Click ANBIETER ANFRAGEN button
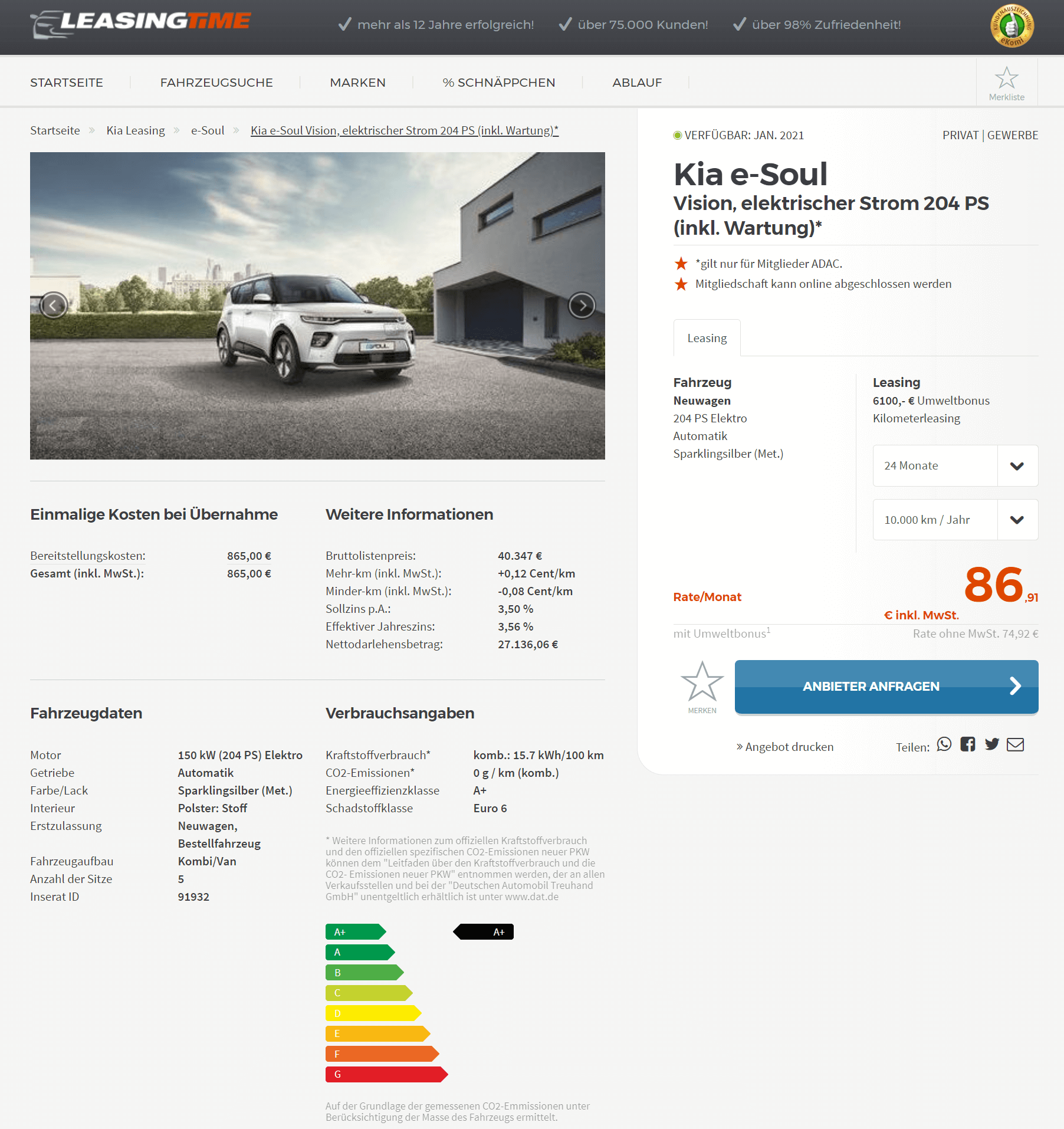The width and height of the screenshot is (1064, 1129). point(886,687)
